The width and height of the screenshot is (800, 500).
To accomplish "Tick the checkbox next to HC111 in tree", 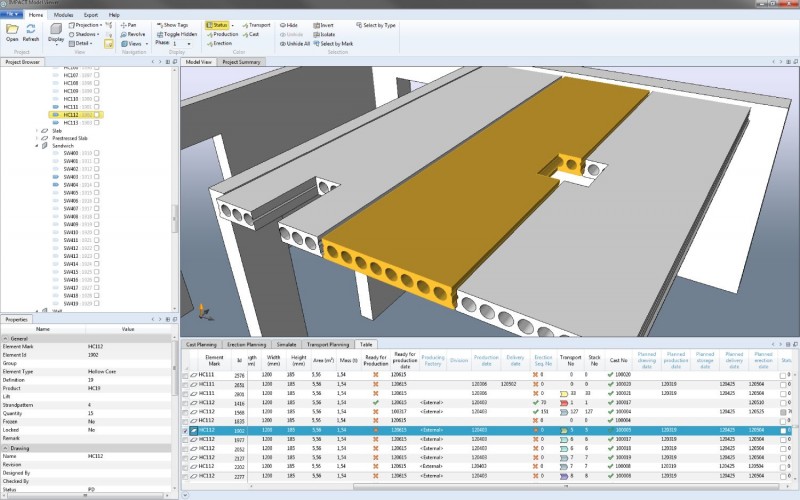I will point(96,107).
